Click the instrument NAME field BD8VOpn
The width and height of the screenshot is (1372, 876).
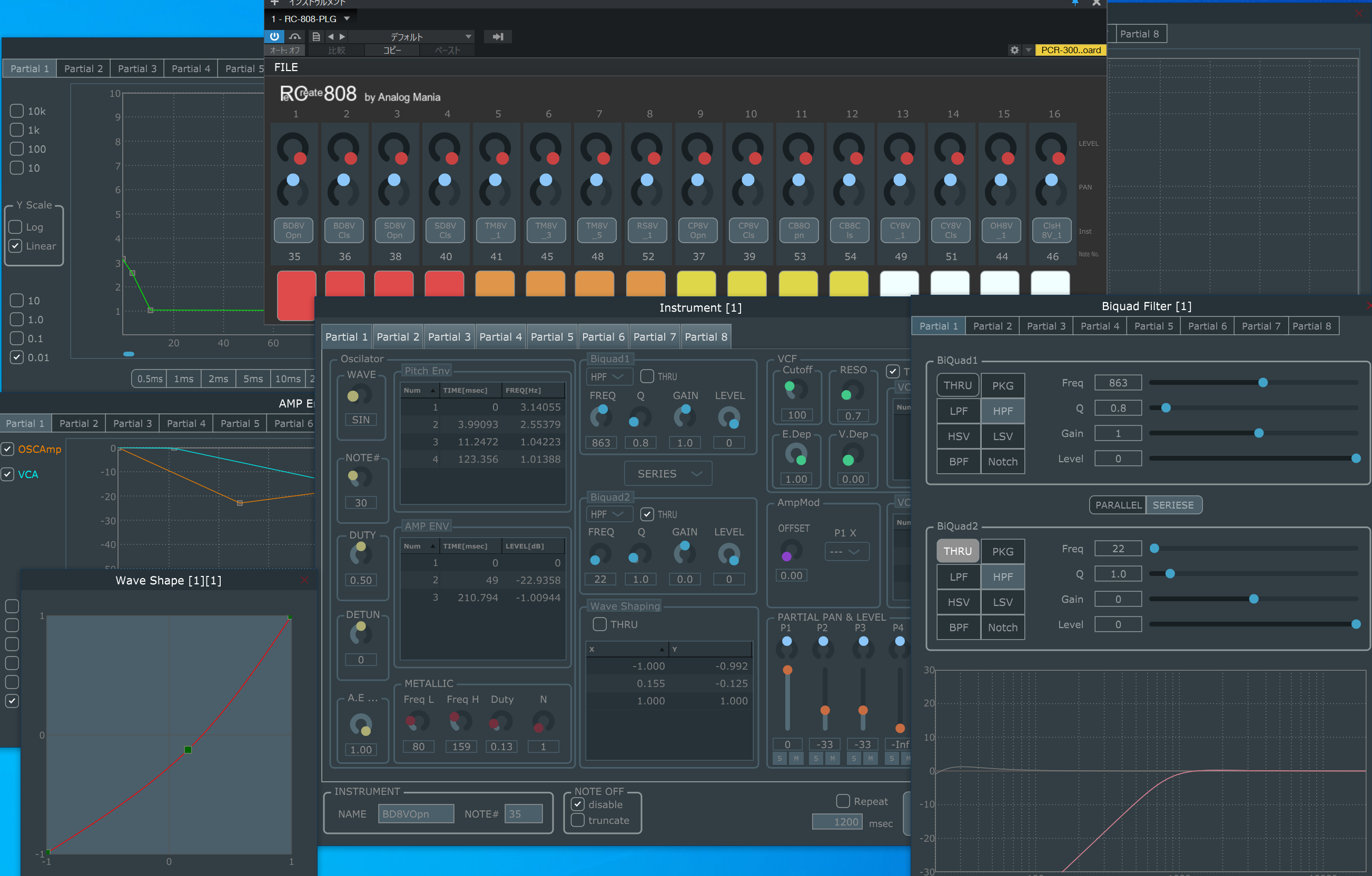pos(416,813)
